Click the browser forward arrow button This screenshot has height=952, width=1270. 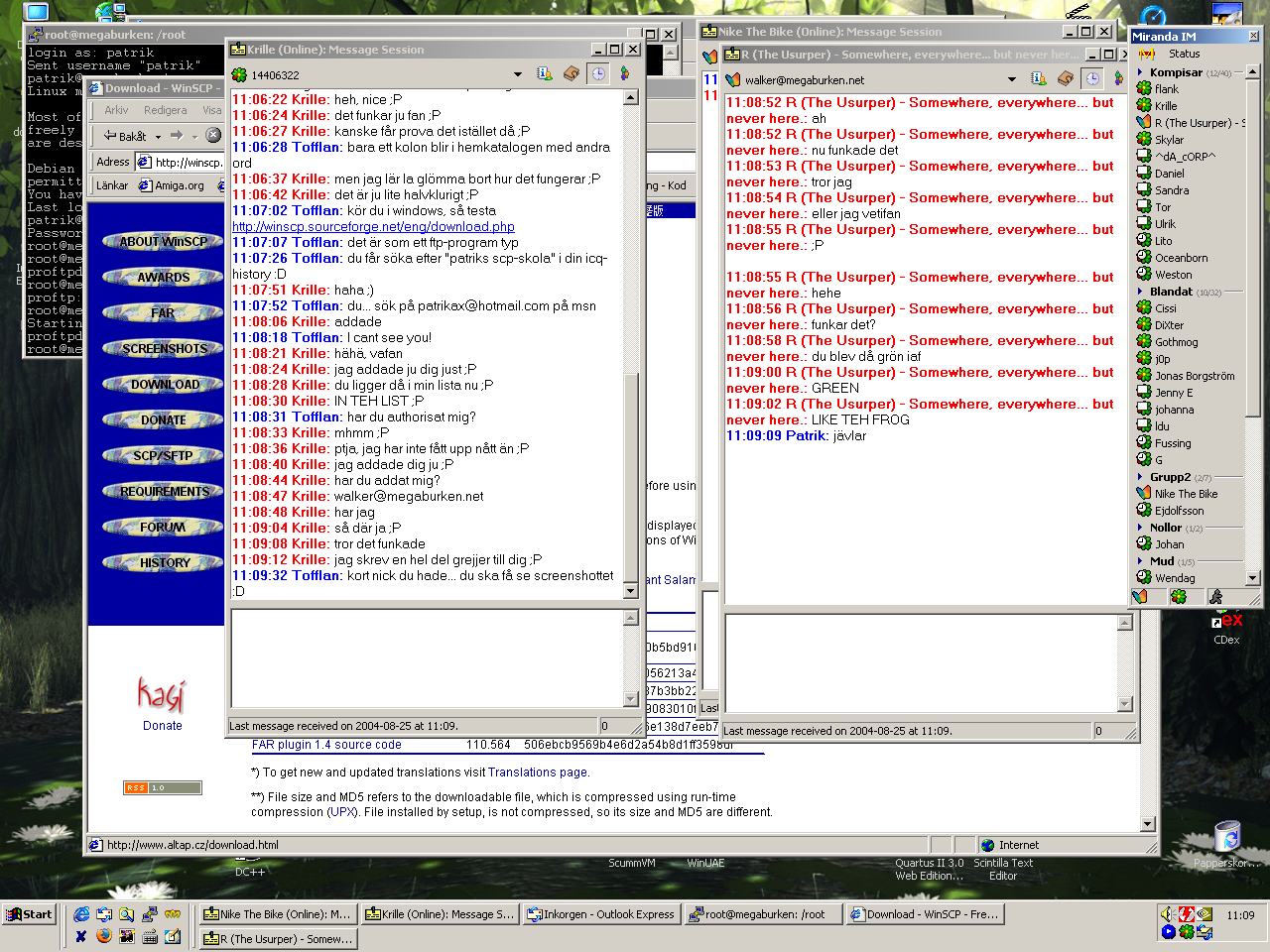tap(177, 136)
